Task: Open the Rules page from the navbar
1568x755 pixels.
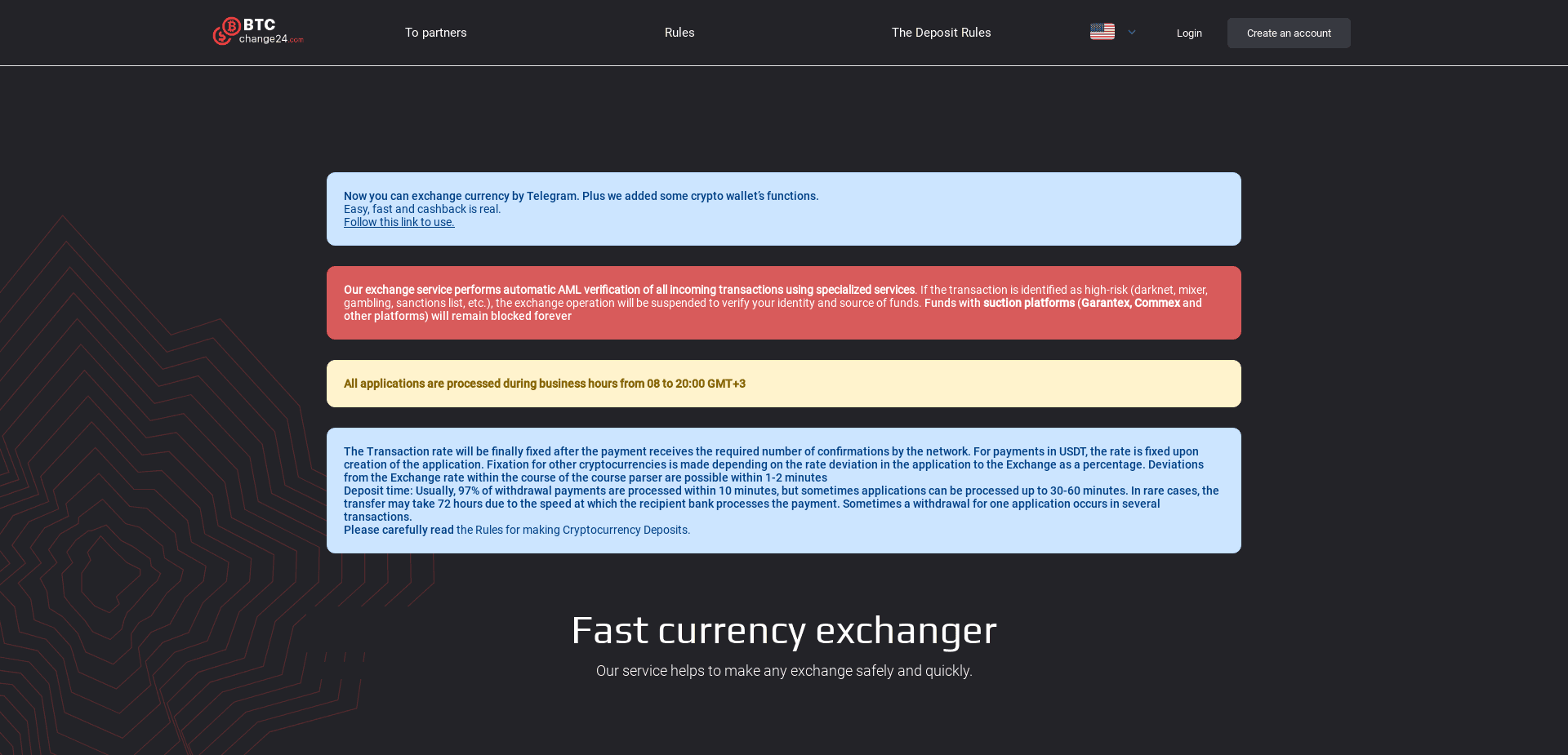Action: (679, 32)
